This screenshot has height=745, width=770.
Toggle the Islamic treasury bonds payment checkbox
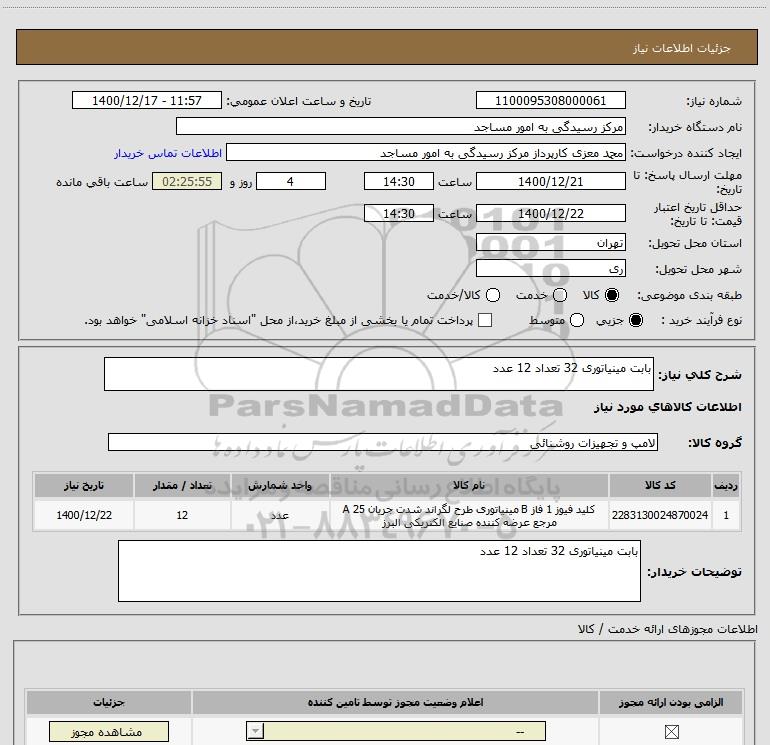(x=485, y=320)
